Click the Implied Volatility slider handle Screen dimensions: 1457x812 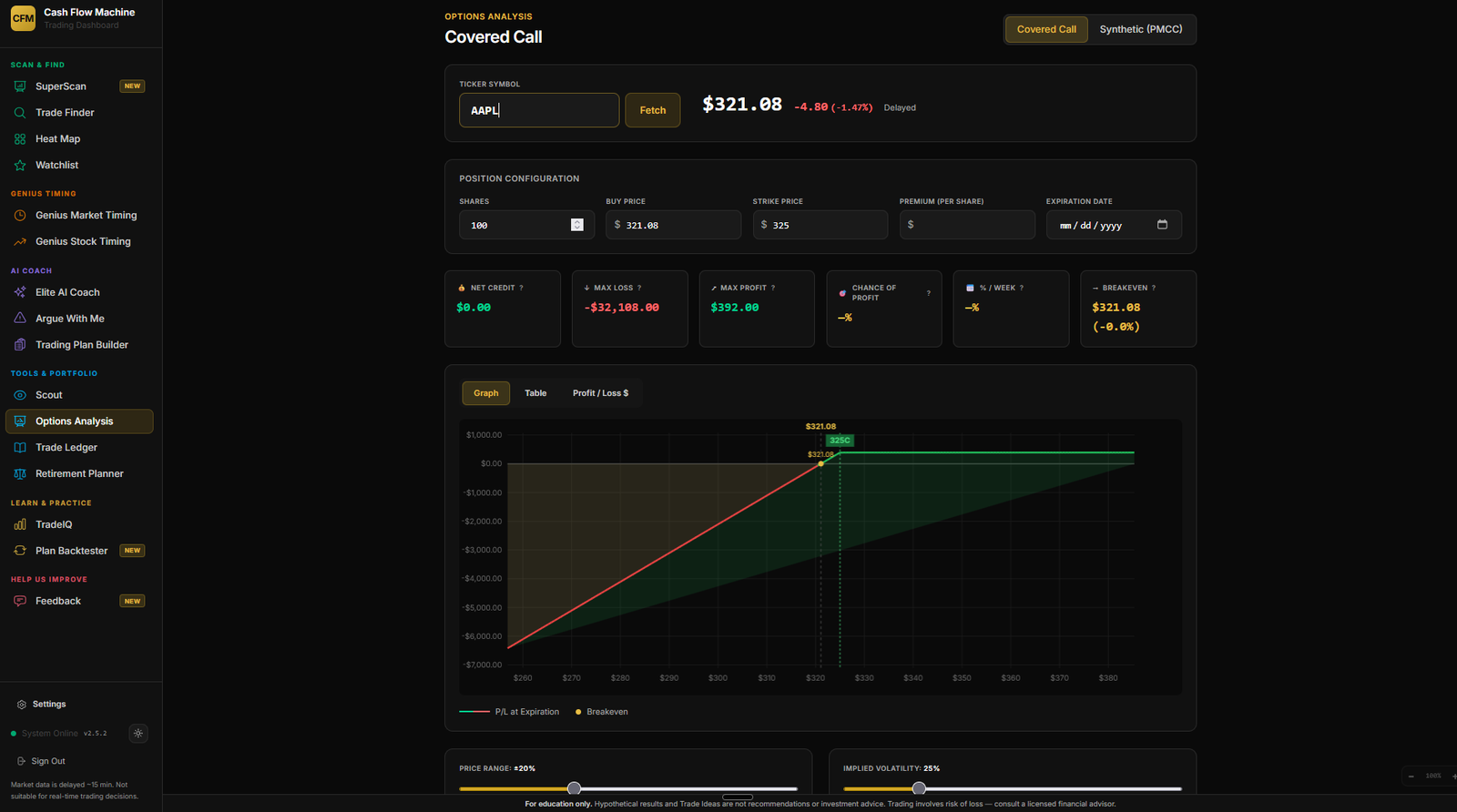[x=919, y=788]
